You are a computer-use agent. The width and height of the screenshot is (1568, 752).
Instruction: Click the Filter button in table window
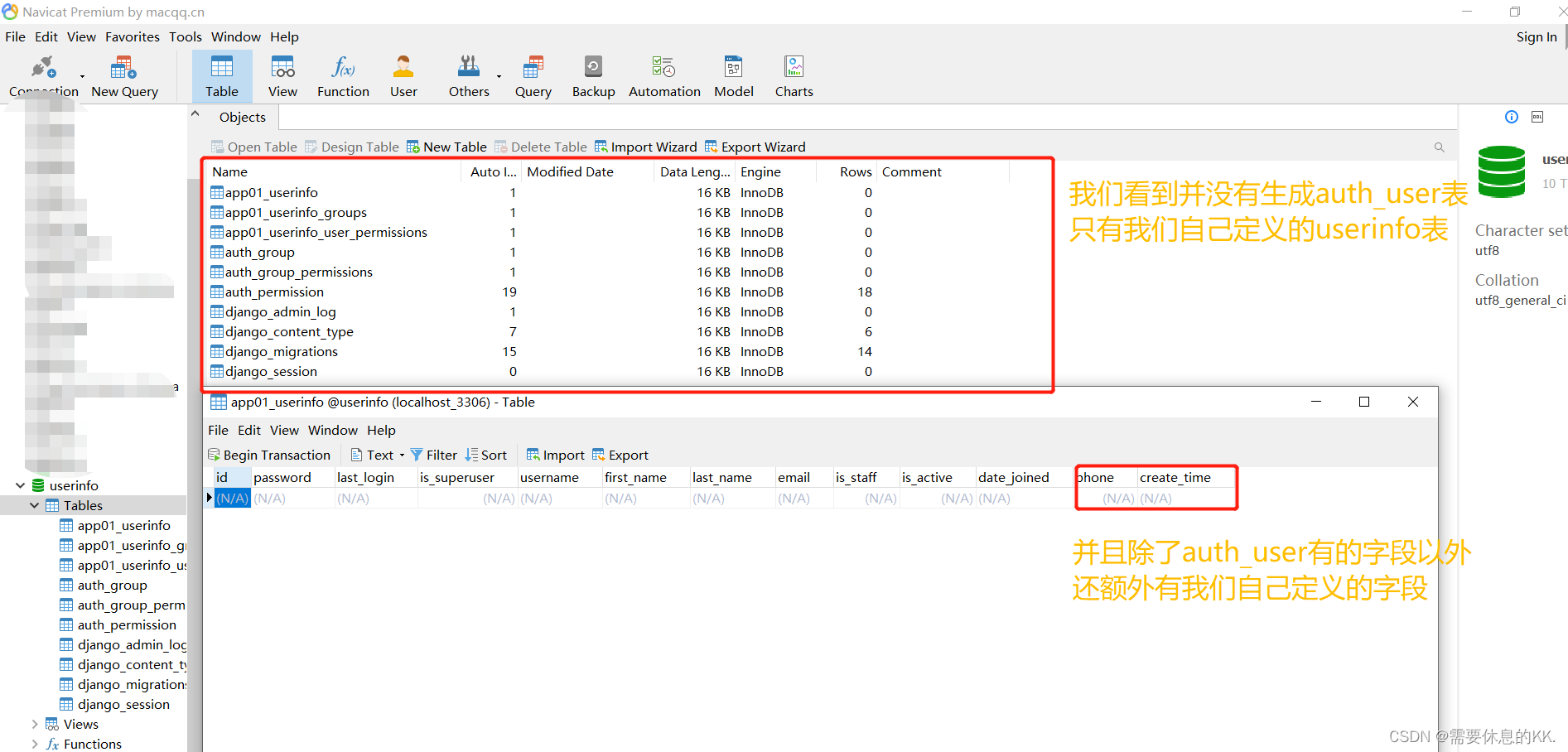pyautogui.click(x=434, y=455)
